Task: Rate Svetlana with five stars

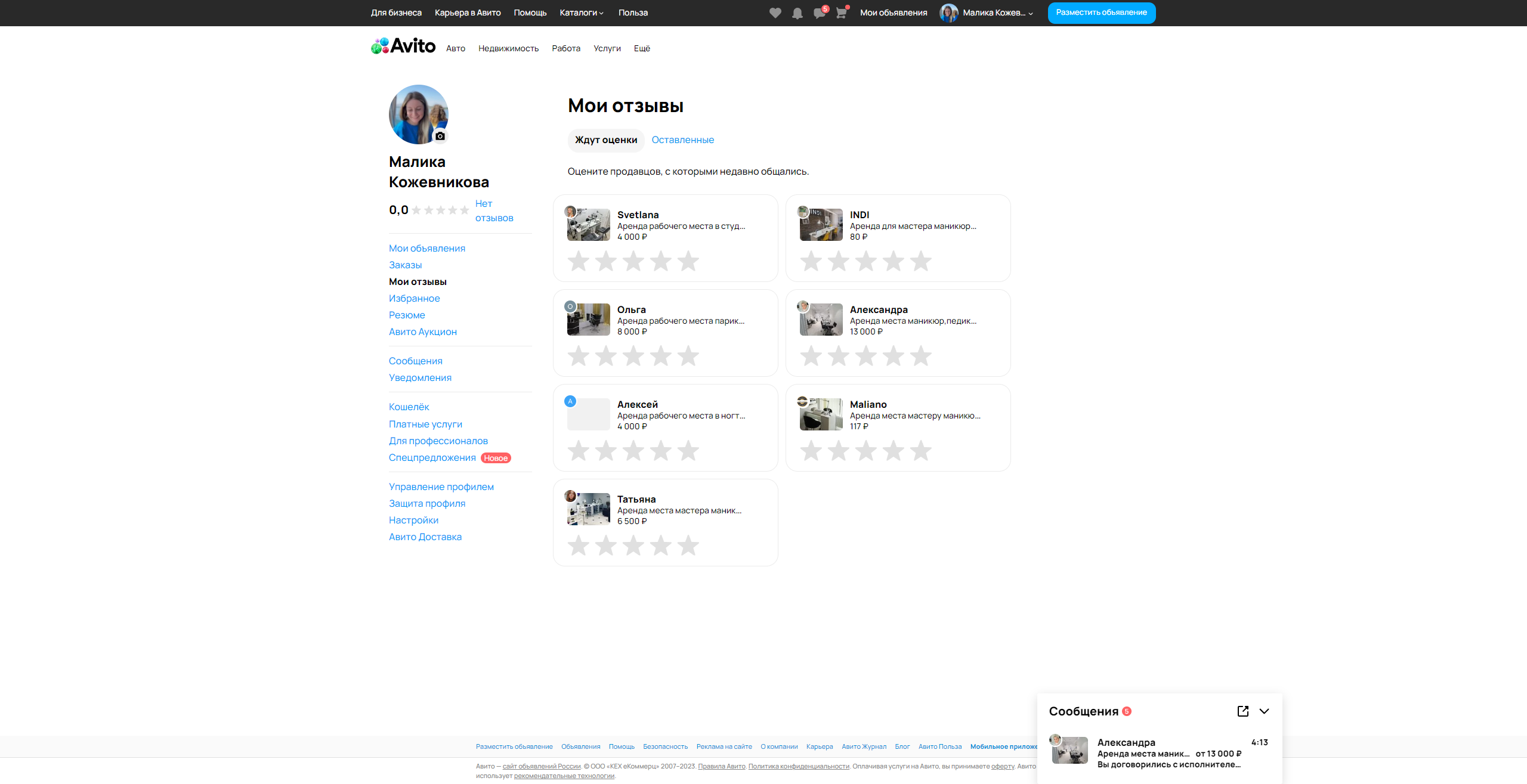Action: click(x=688, y=261)
